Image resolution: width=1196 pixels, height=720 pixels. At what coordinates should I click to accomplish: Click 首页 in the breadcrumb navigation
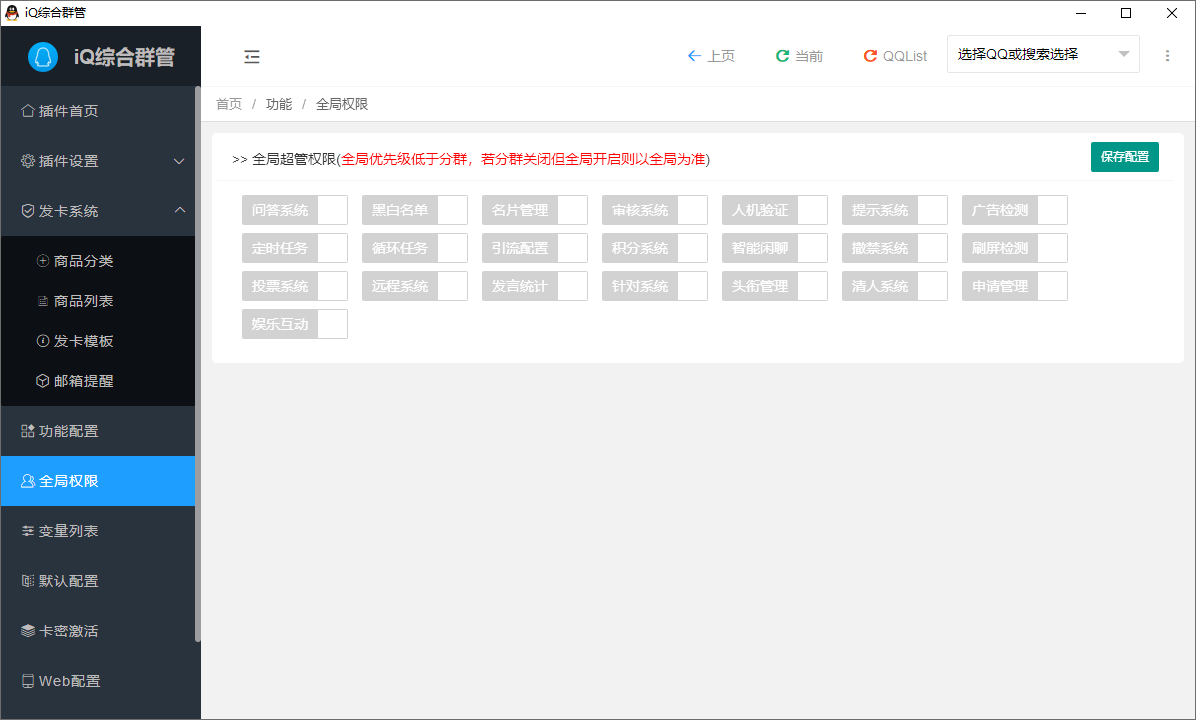coord(228,103)
